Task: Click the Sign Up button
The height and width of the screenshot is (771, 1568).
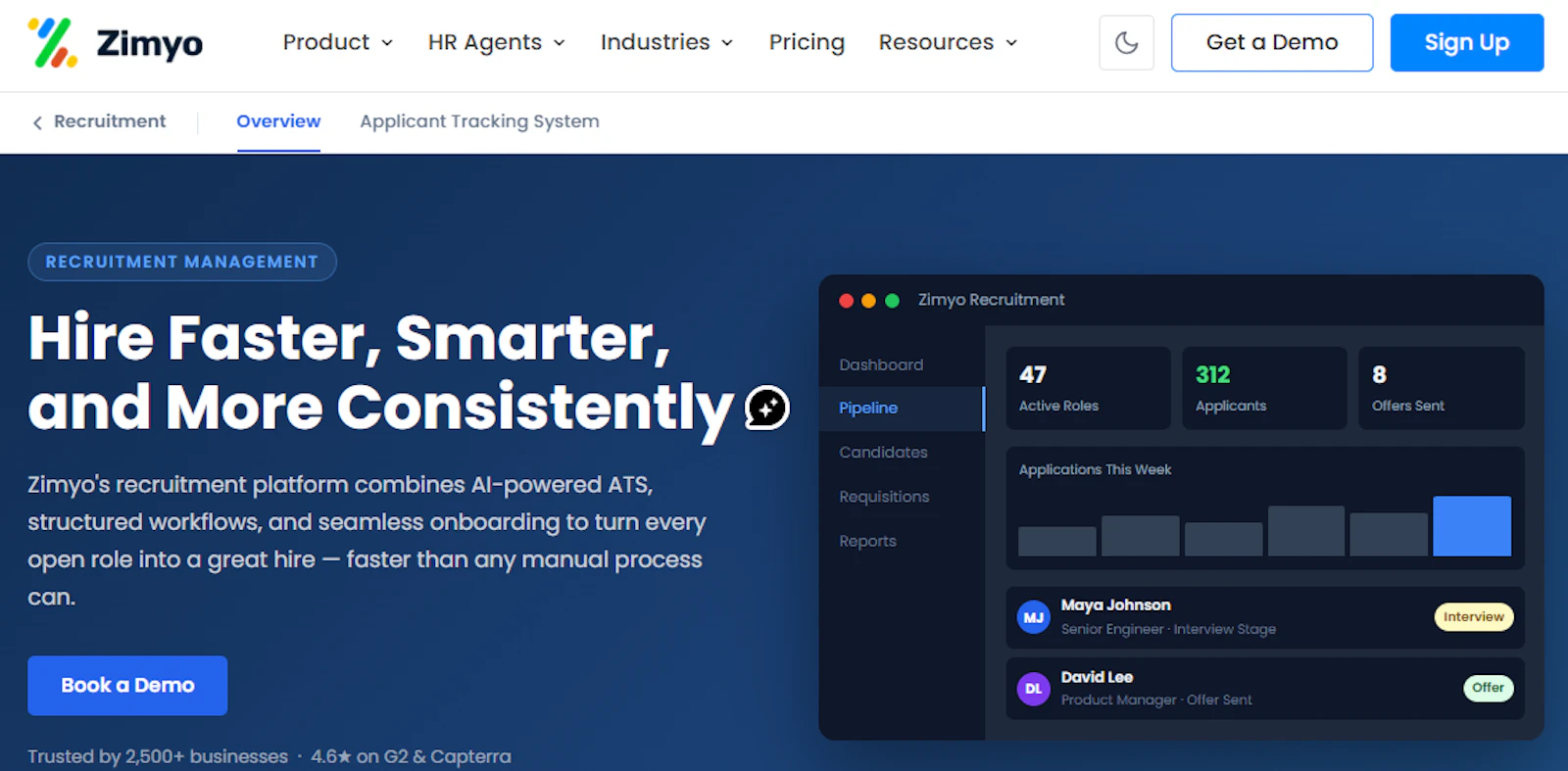Action: tap(1467, 42)
